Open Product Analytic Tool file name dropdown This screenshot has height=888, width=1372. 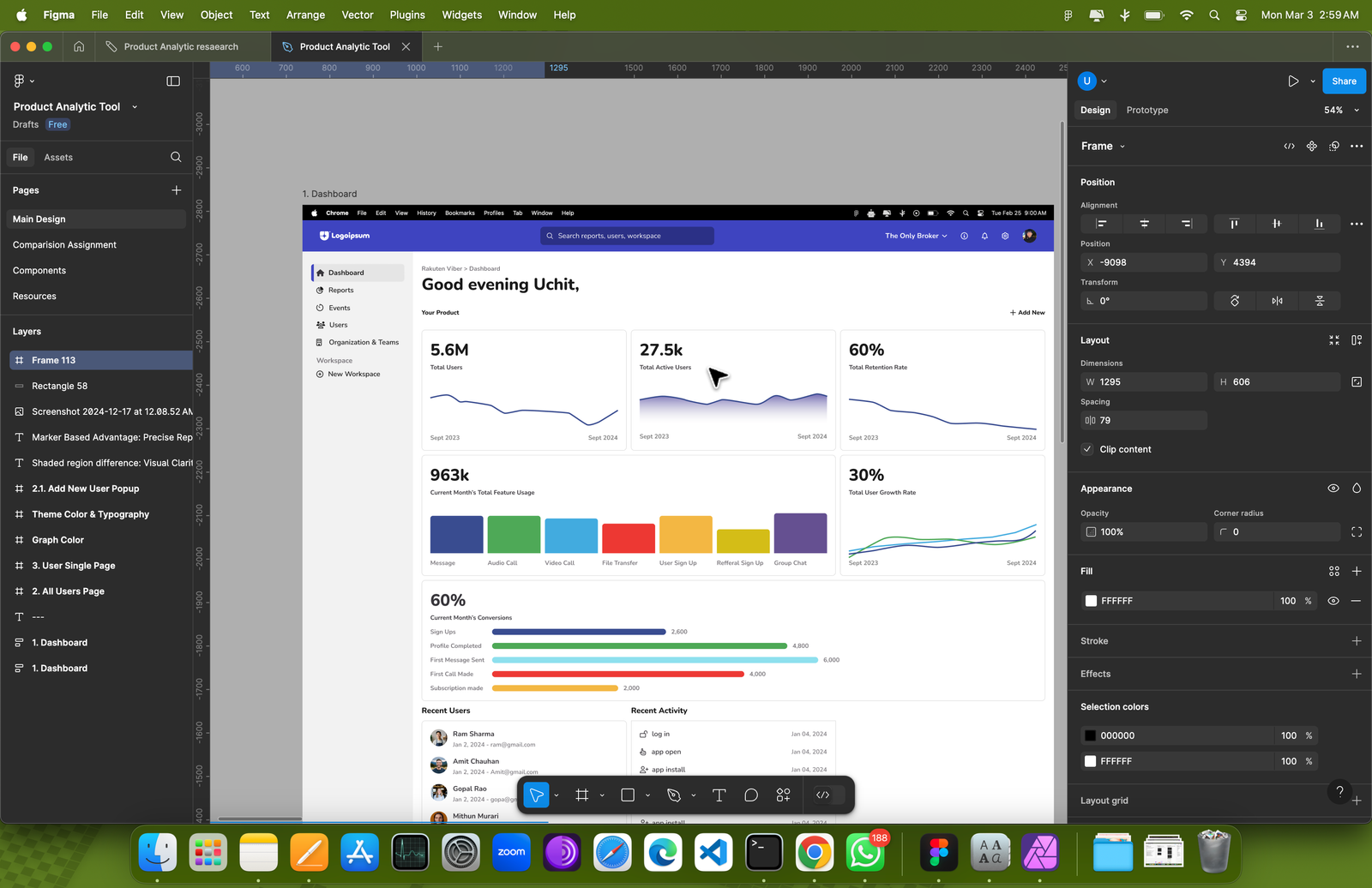(135, 107)
